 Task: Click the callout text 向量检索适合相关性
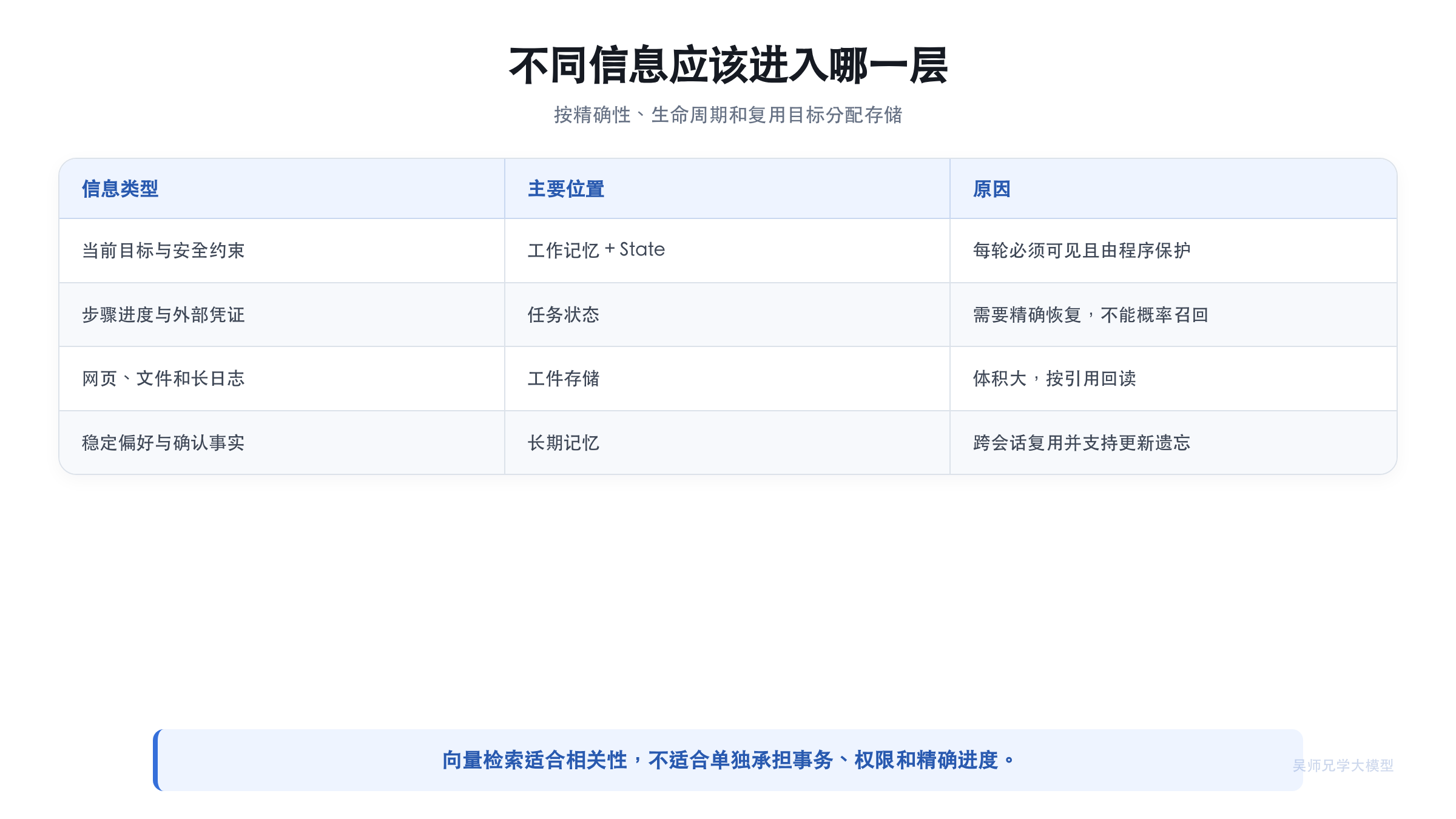pos(534,760)
